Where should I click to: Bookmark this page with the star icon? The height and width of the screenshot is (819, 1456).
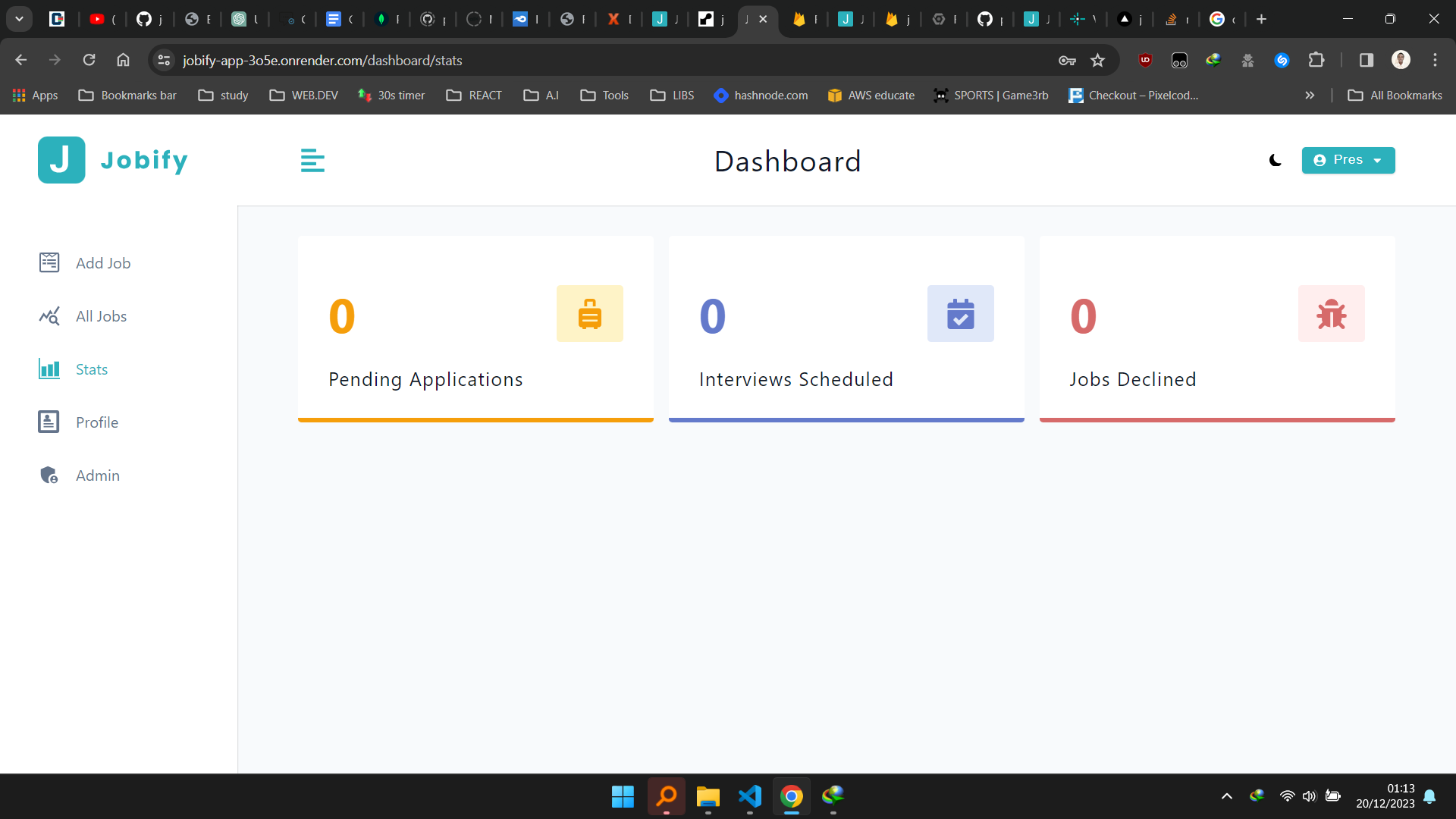(x=1097, y=61)
